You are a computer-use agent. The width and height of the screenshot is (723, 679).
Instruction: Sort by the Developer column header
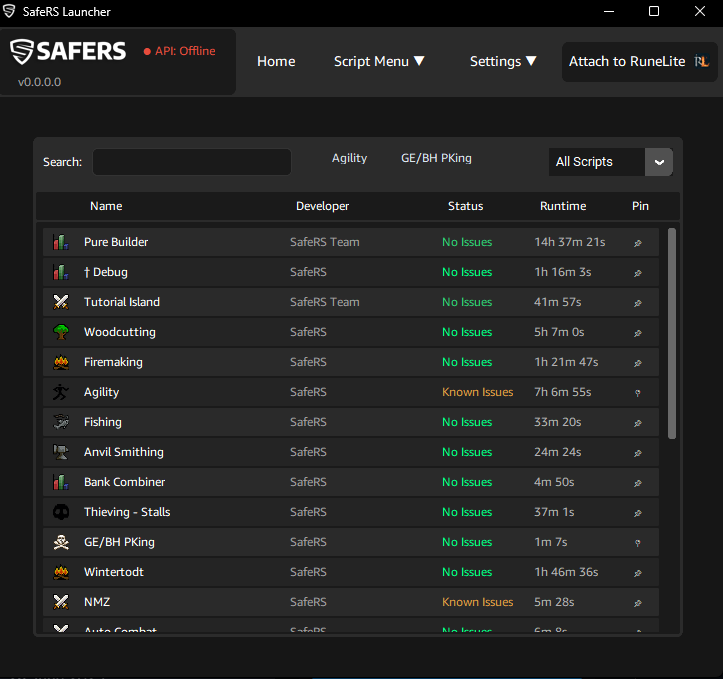322,206
